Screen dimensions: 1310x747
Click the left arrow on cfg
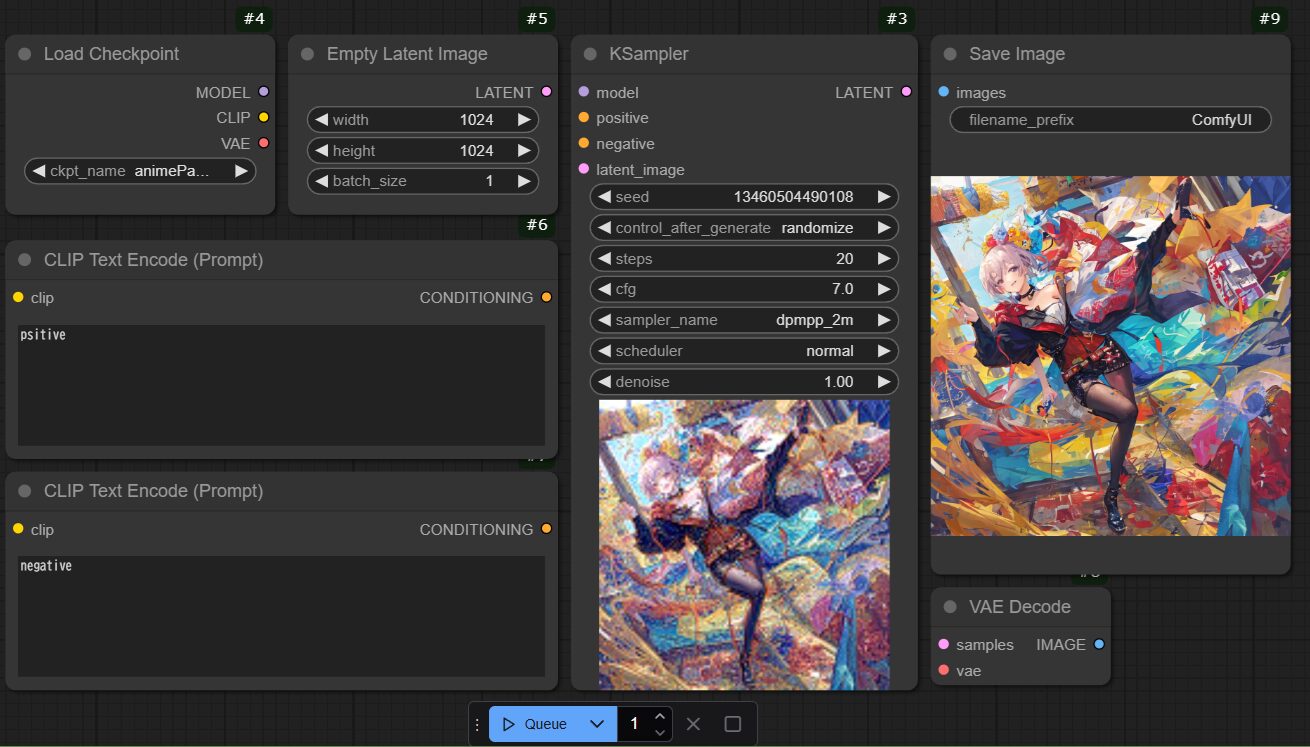(x=604, y=289)
